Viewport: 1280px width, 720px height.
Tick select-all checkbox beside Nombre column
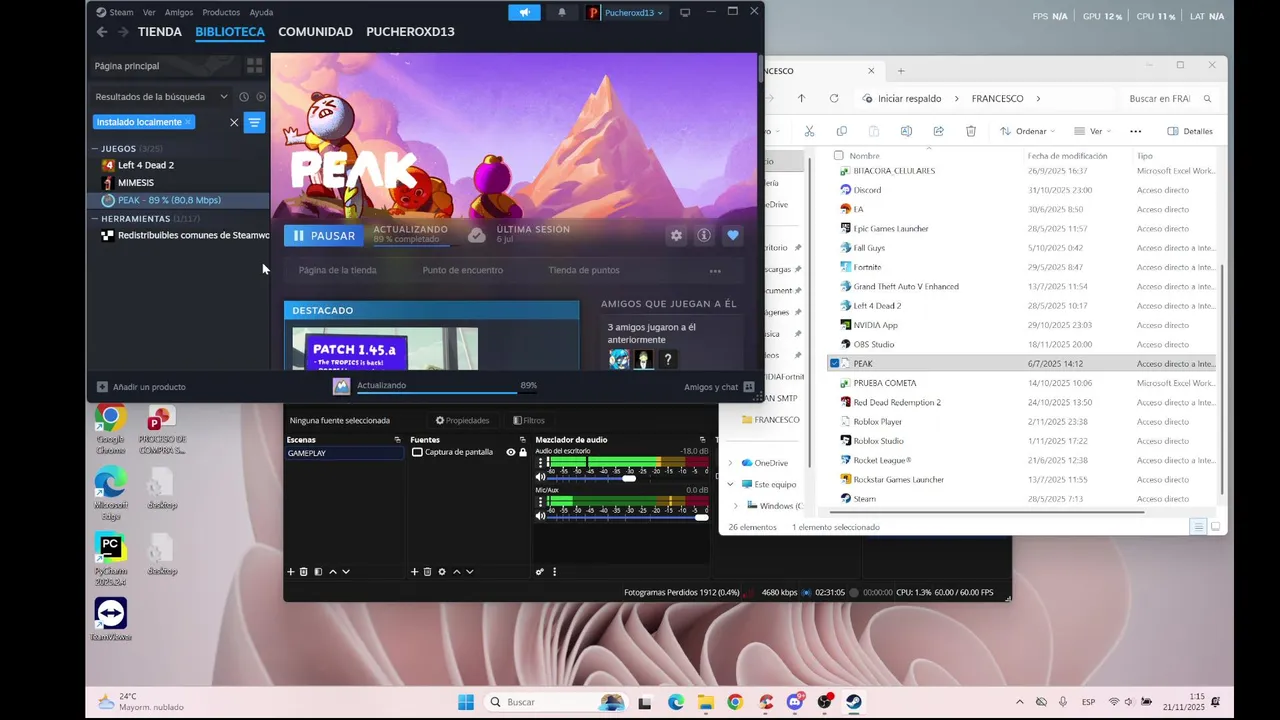(x=837, y=156)
